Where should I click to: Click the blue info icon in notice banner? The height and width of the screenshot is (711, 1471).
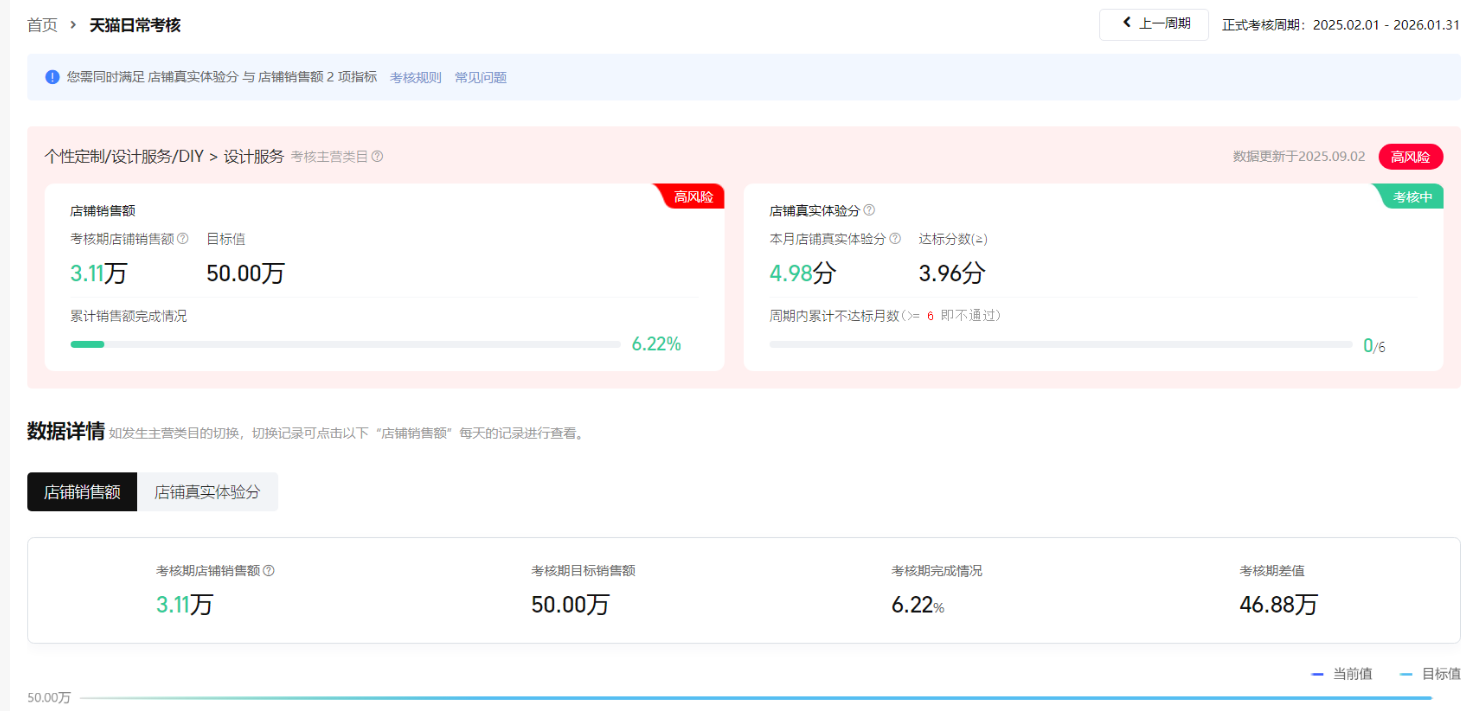[52, 77]
